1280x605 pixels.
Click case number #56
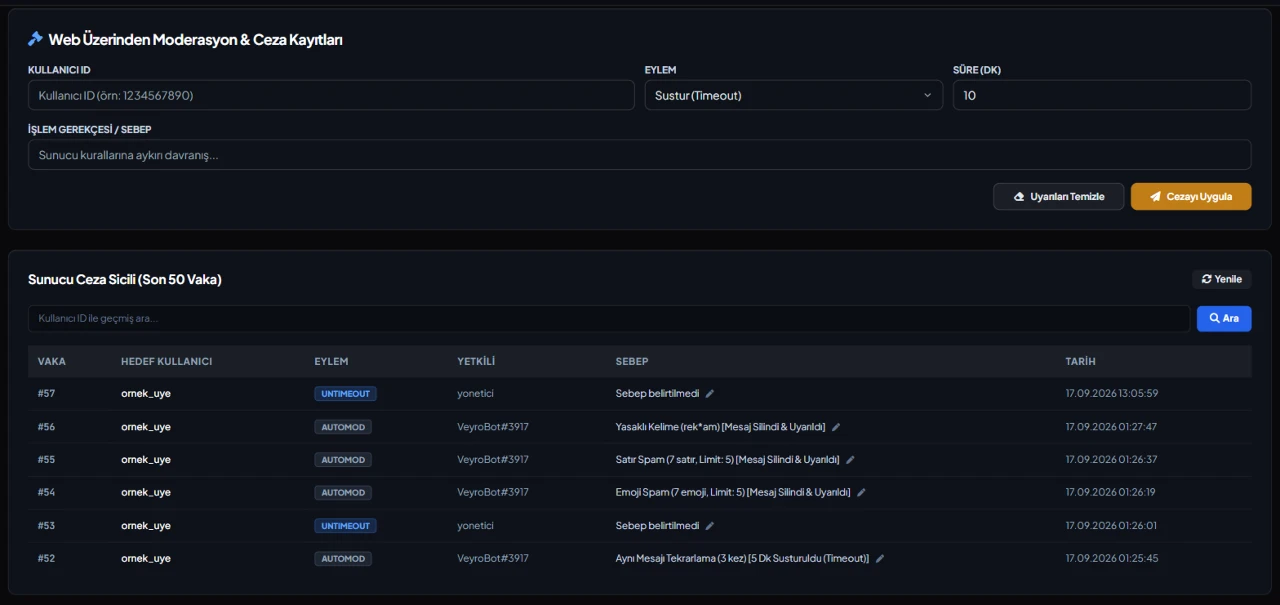coord(46,427)
